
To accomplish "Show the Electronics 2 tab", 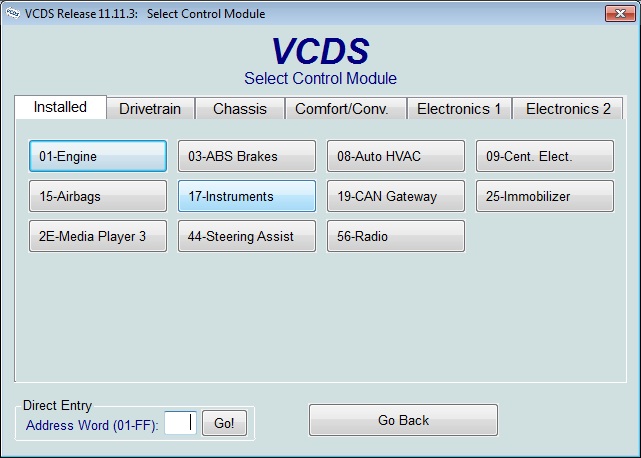I will (x=568, y=109).
